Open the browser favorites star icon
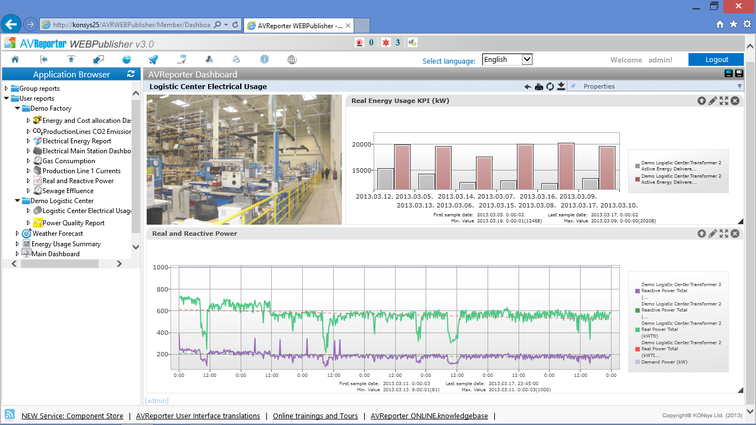The image size is (756, 425). [x=733, y=24]
